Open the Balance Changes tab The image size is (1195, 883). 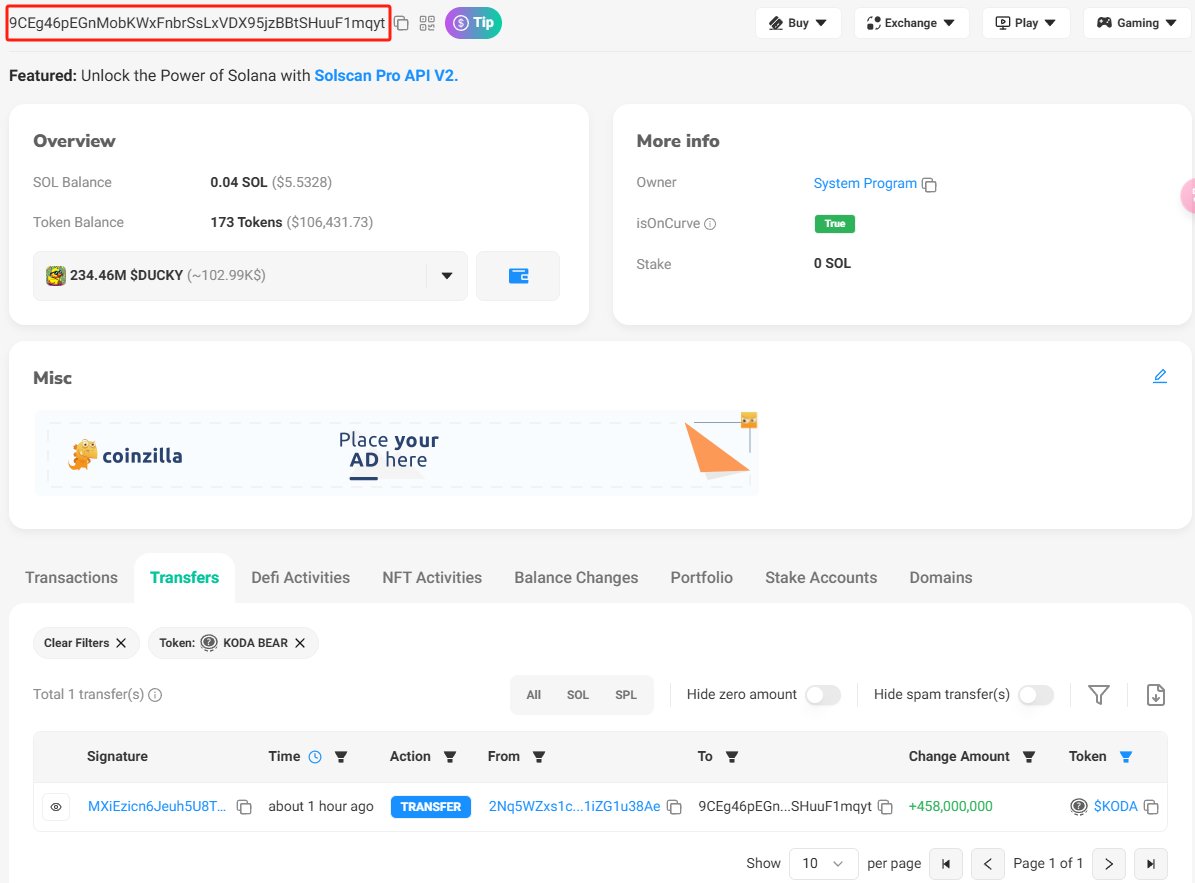576,577
